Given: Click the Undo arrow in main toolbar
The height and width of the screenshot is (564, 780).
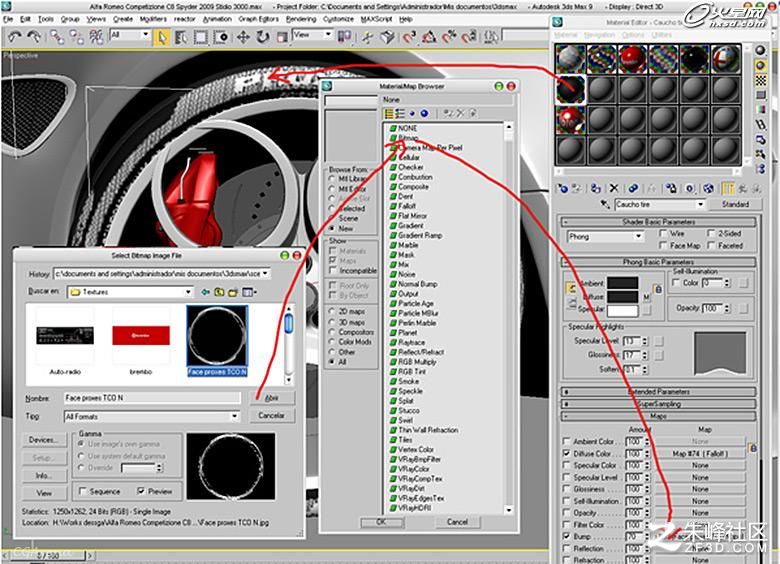Looking at the screenshot, I should point(15,36).
